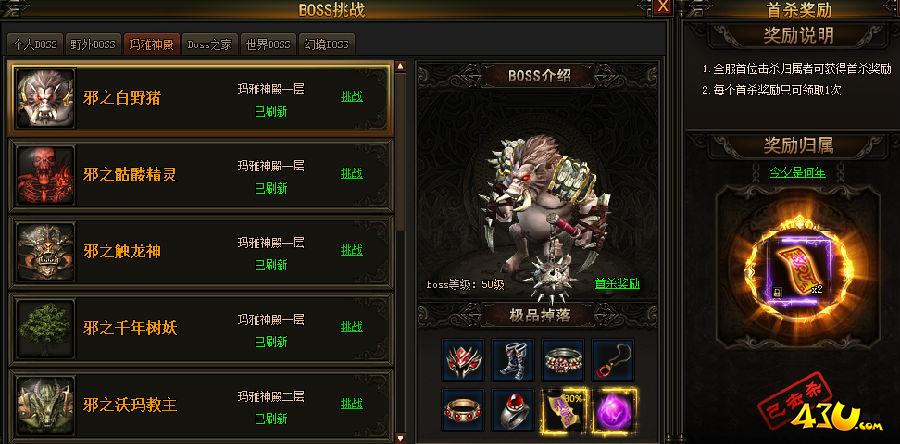The height and width of the screenshot is (444, 900).
Task: Click the boss list scrollbar up arrow
Action: pos(400,66)
